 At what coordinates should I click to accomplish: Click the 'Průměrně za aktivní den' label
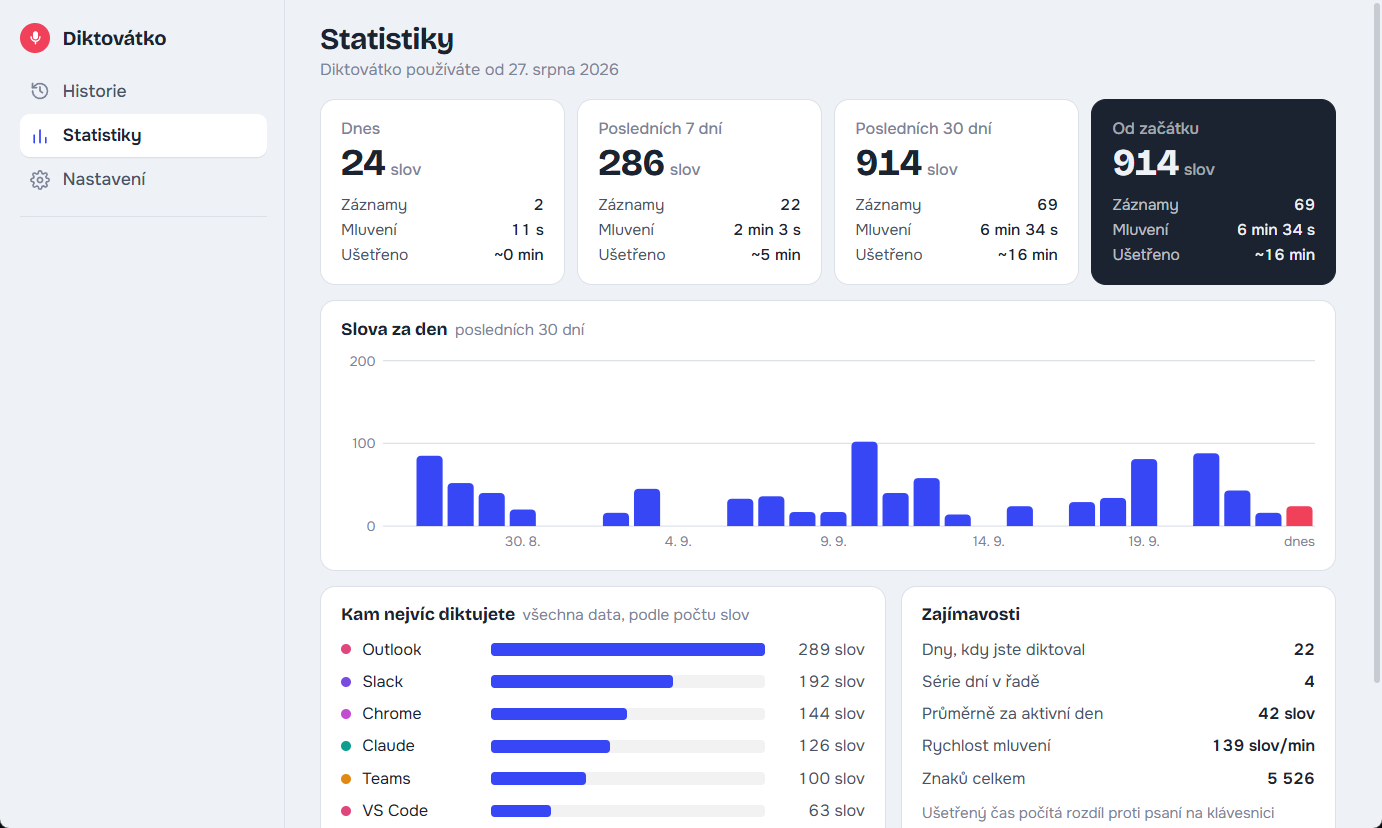(1012, 714)
